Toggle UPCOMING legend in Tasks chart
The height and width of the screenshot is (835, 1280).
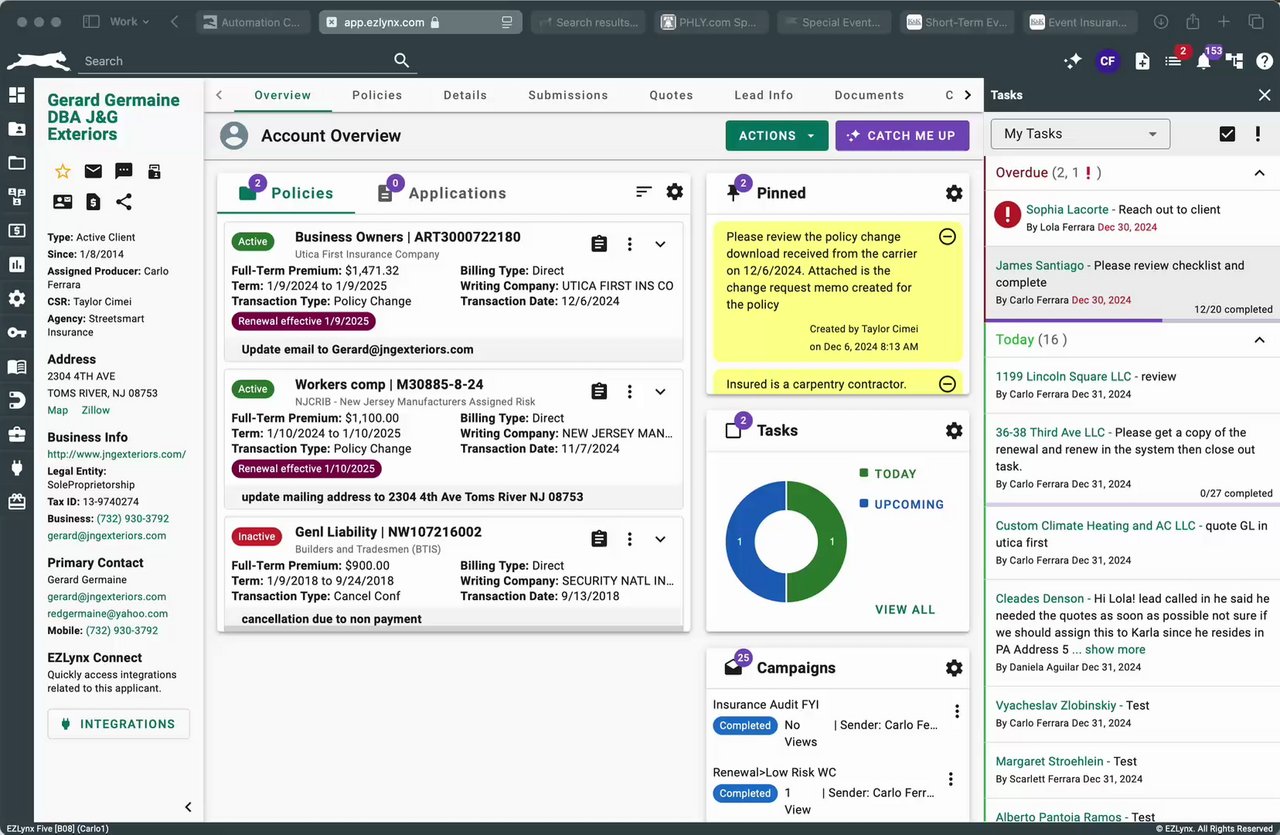[x=901, y=504]
